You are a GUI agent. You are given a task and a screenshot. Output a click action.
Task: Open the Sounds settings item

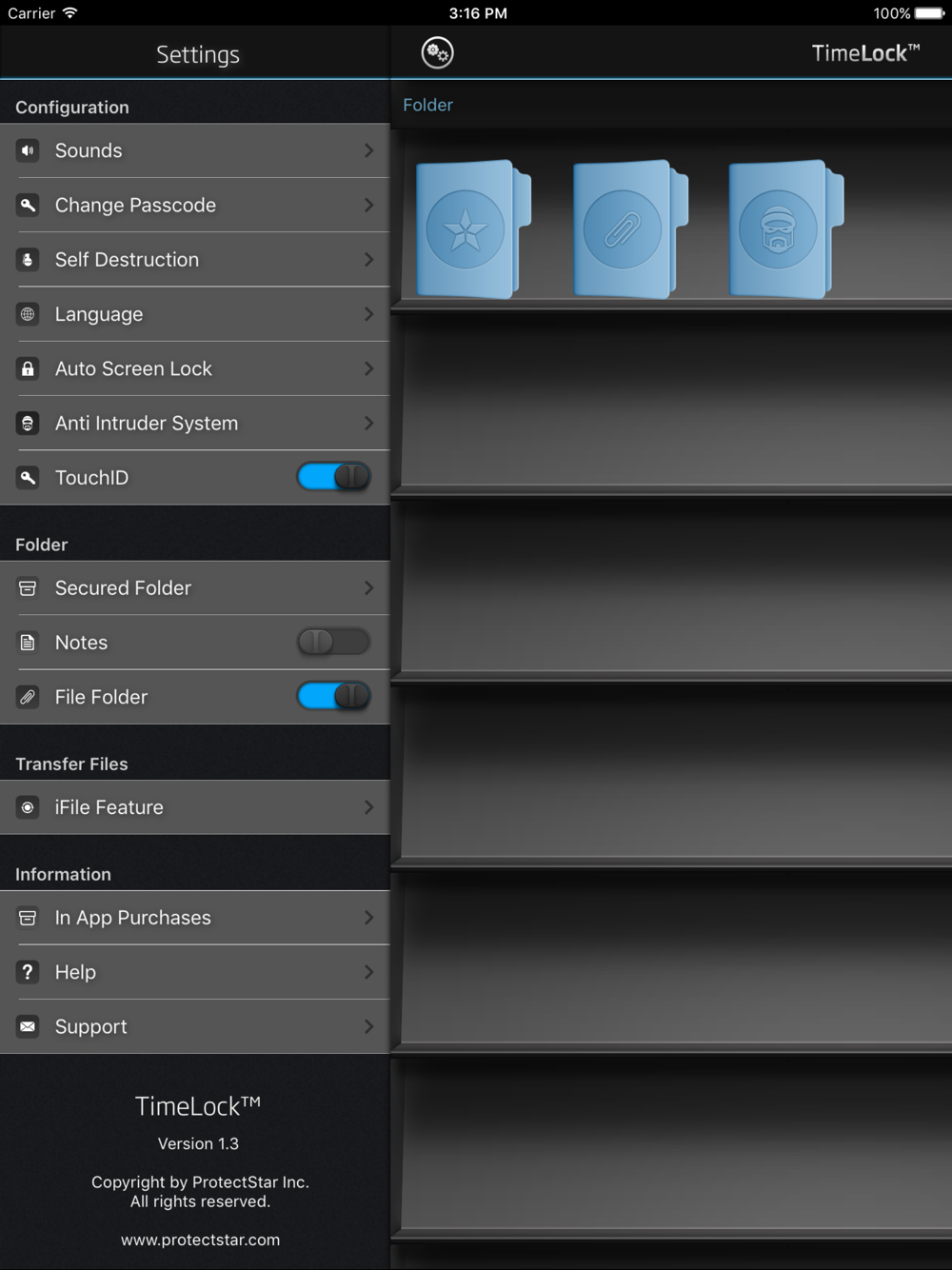tap(195, 150)
